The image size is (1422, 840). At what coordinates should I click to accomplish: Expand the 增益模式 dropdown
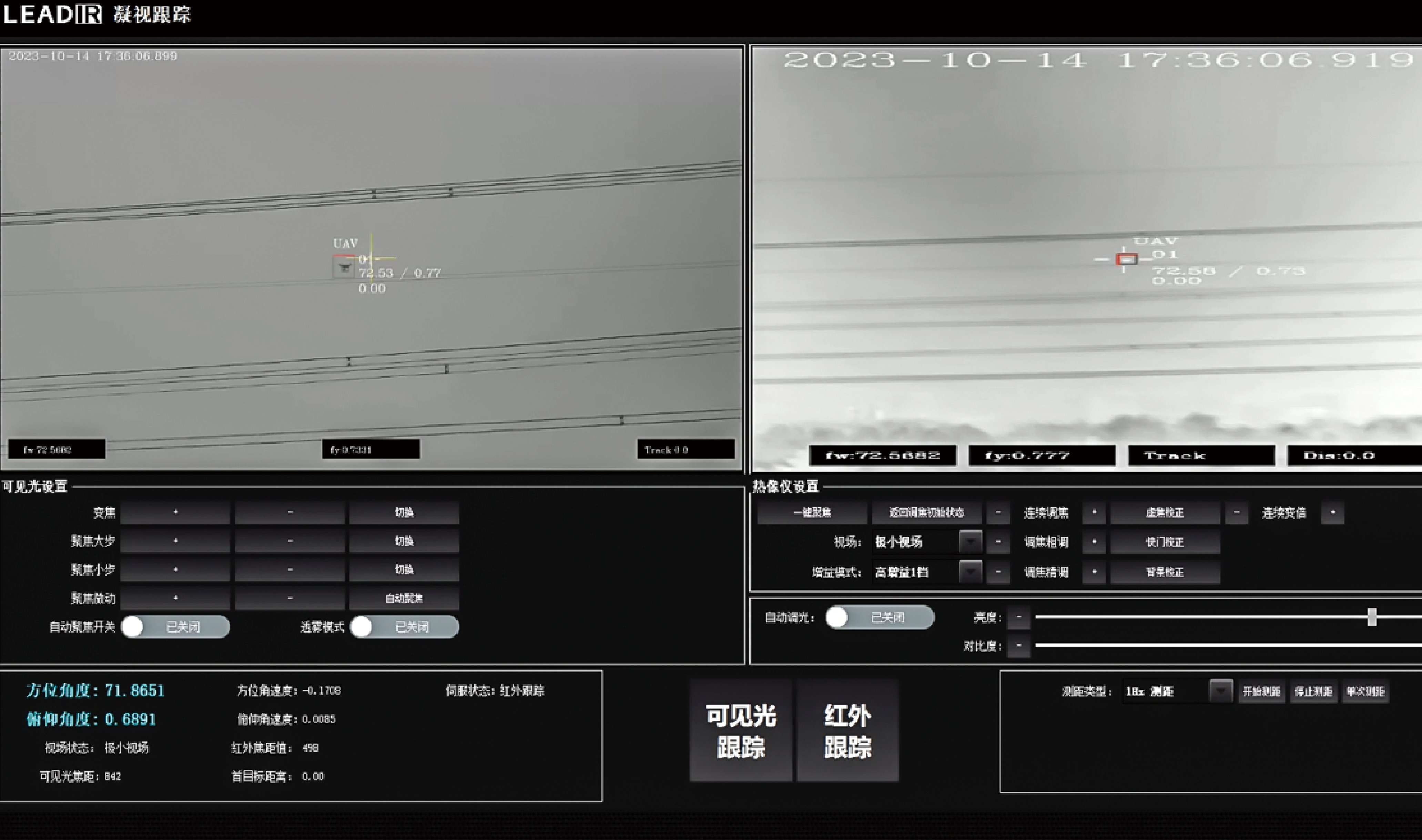(970, 572)
